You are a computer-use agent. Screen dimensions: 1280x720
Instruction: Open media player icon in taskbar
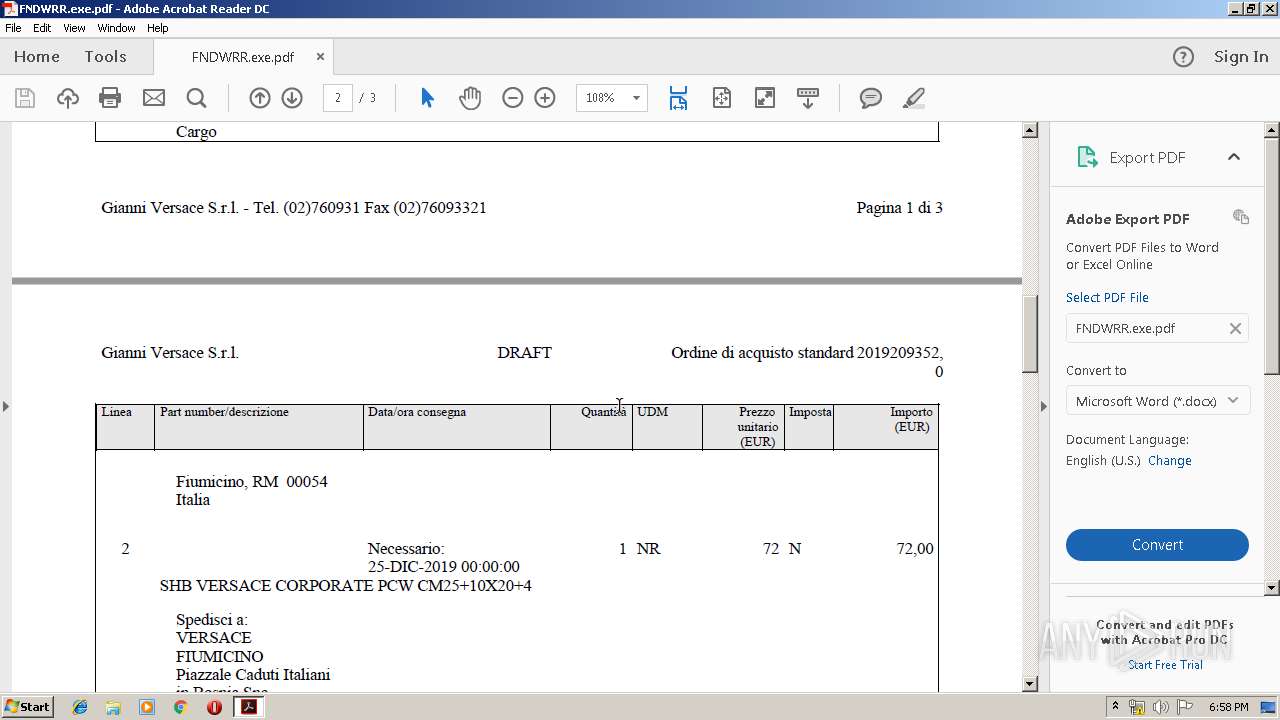click(147, 707)
